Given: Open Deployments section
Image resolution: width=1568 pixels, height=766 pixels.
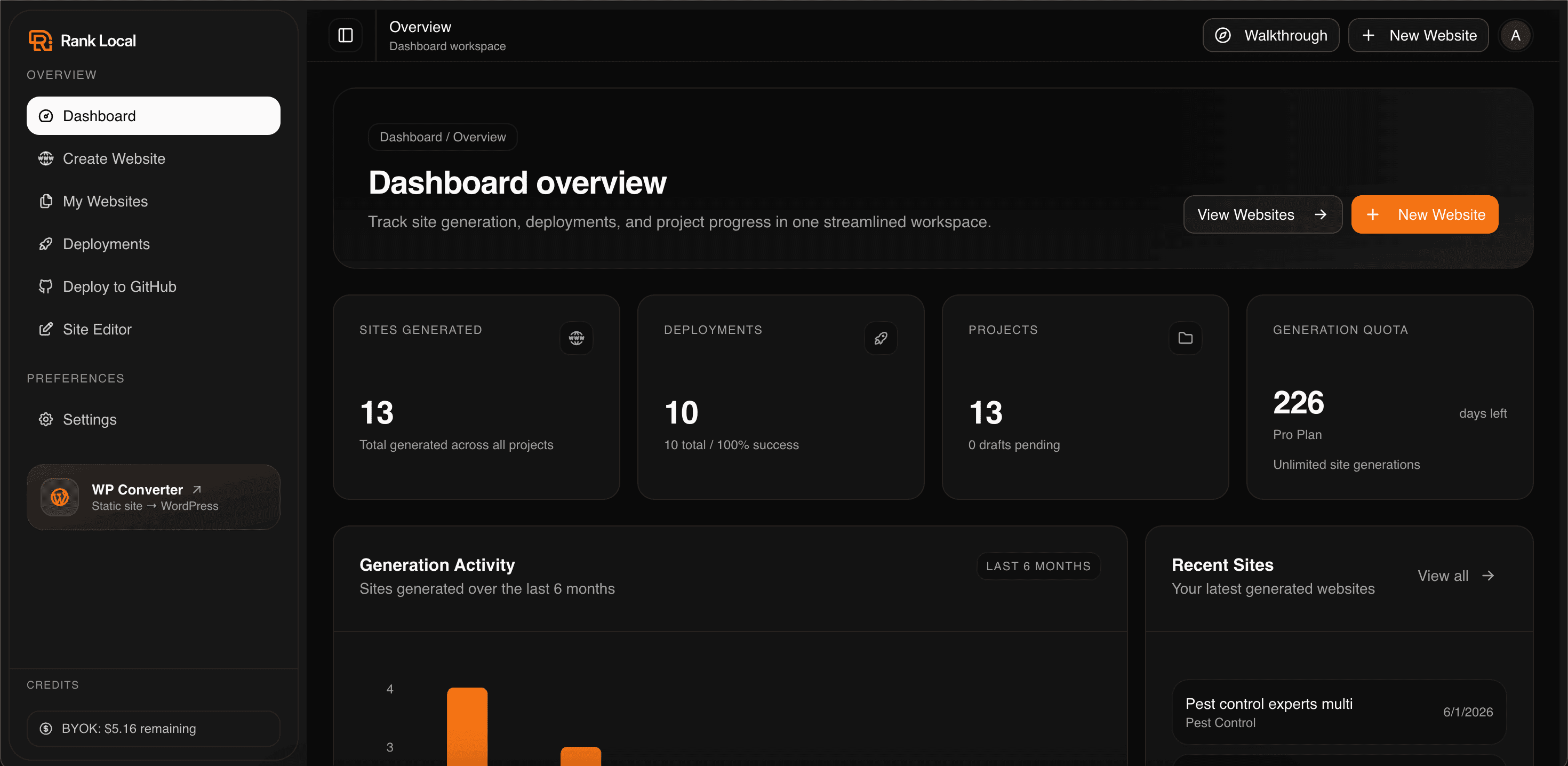Looking at the screenshot, I should (154, 244).
